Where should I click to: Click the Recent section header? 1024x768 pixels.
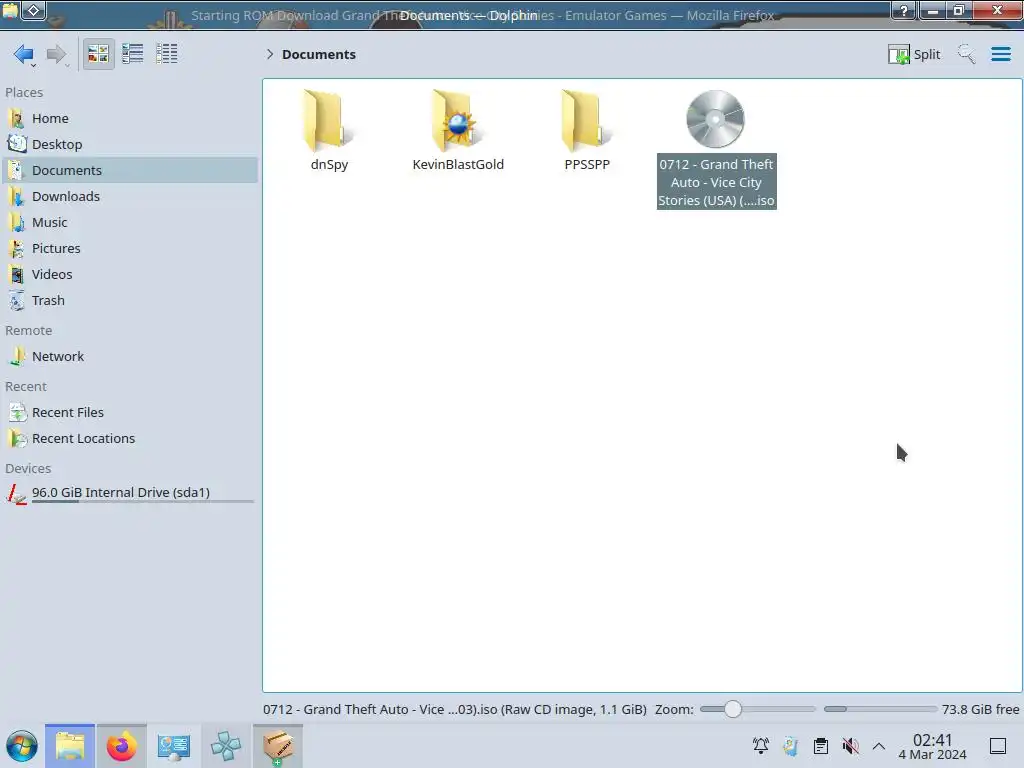click(26, 387)
